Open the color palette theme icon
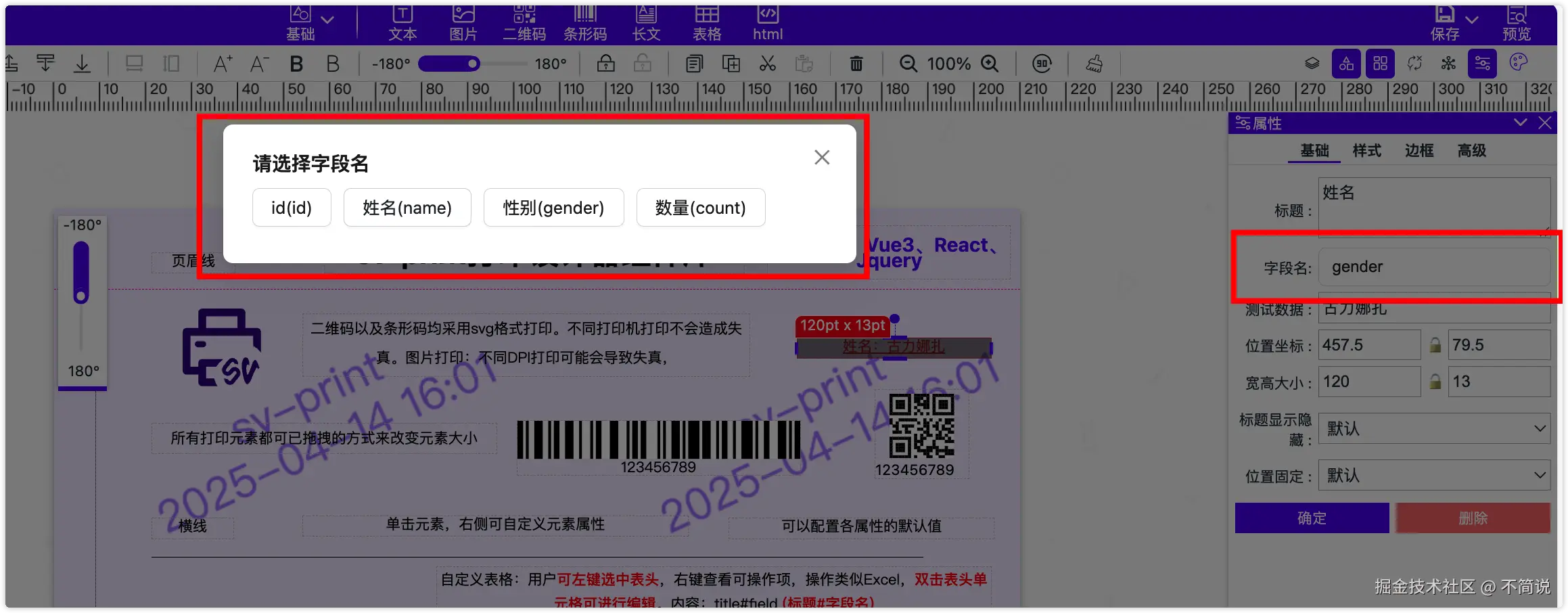This screenshot has width=1568, height=613. pos(1519,63)
